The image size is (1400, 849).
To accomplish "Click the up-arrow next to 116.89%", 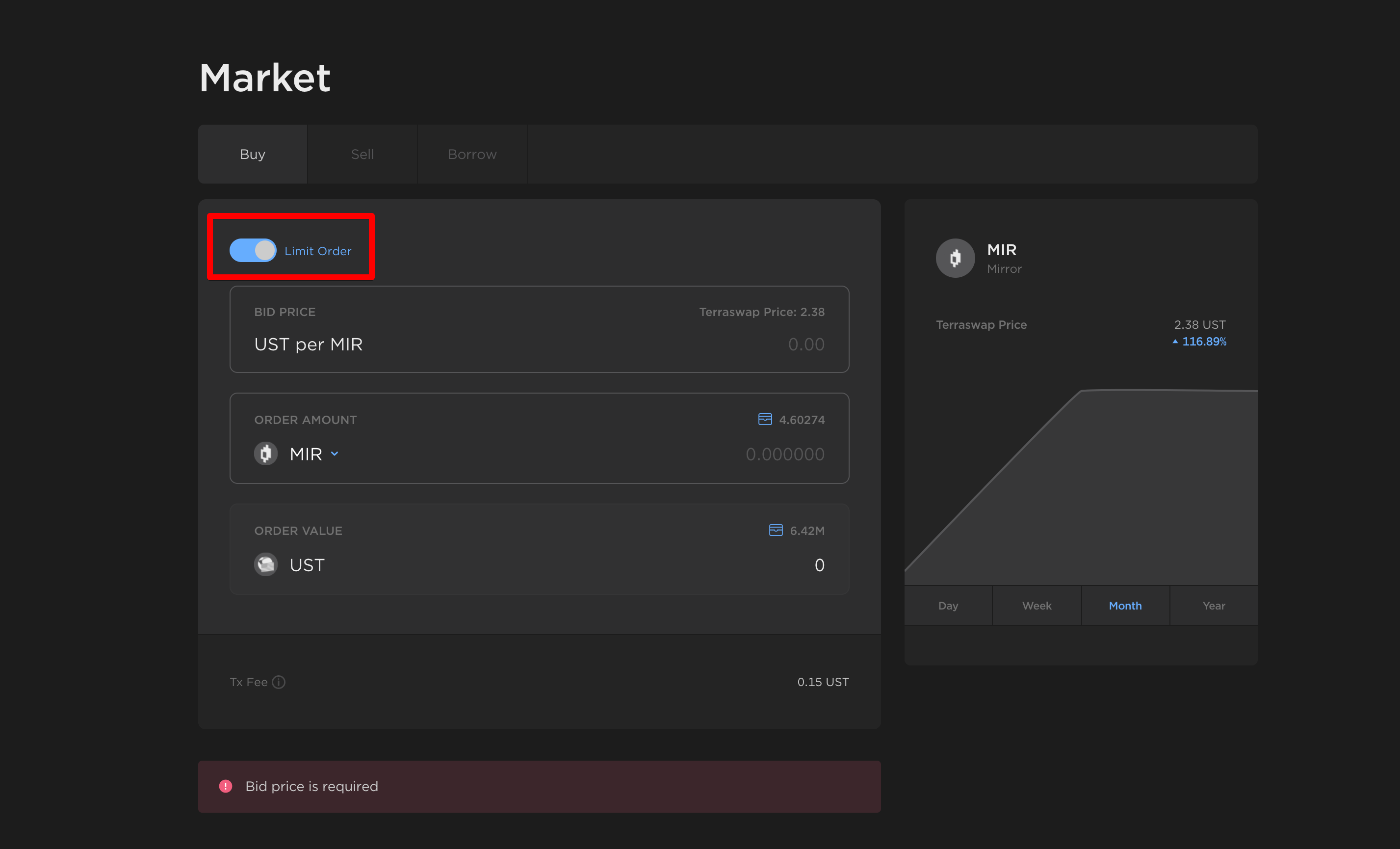I will click(x=1175, y=342).
